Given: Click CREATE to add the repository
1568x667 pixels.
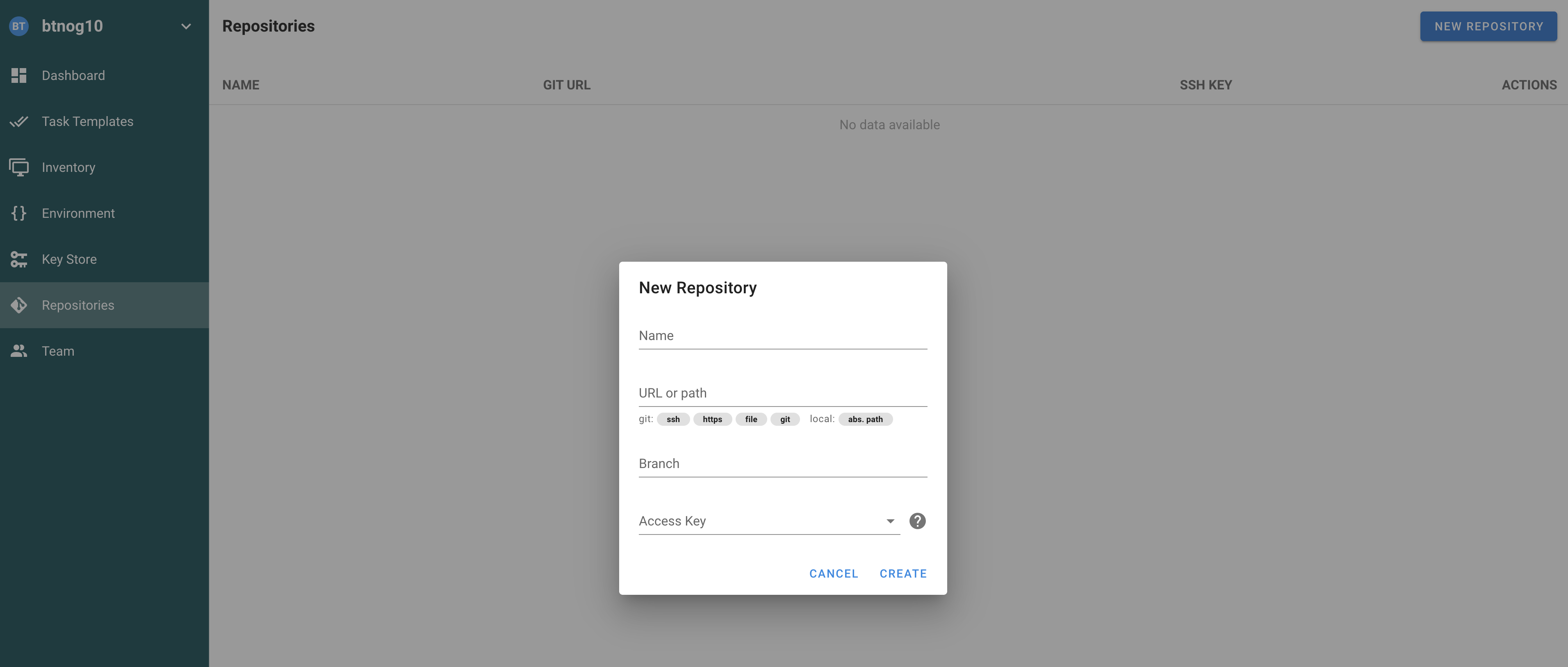Looking at the screenshot, I should [x=903, y=574].
